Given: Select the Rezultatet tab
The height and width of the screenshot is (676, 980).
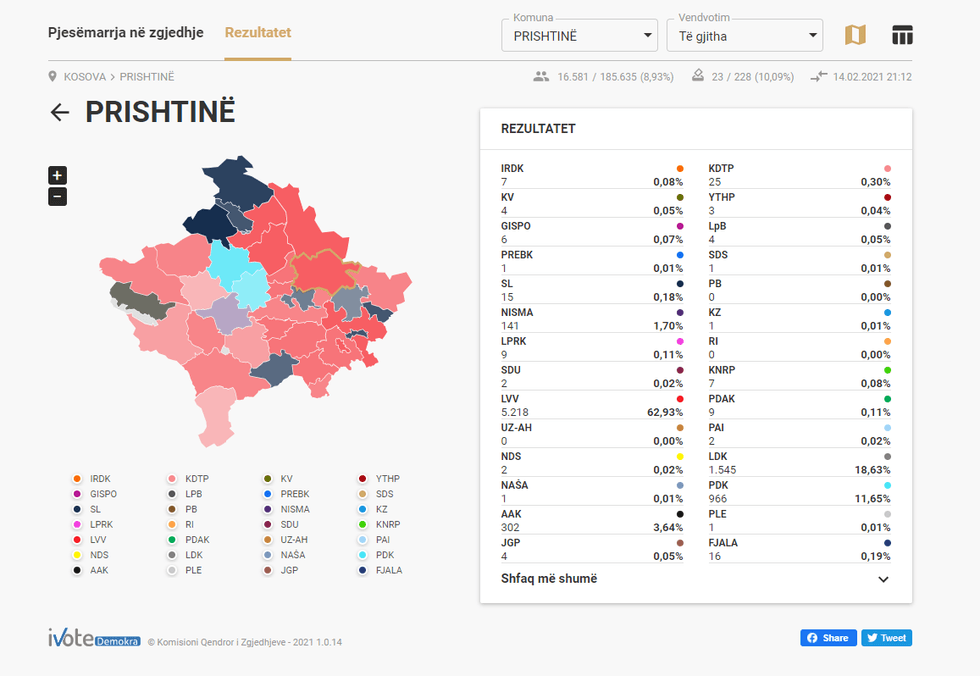Looking at the screenshot, I should 258,33.
